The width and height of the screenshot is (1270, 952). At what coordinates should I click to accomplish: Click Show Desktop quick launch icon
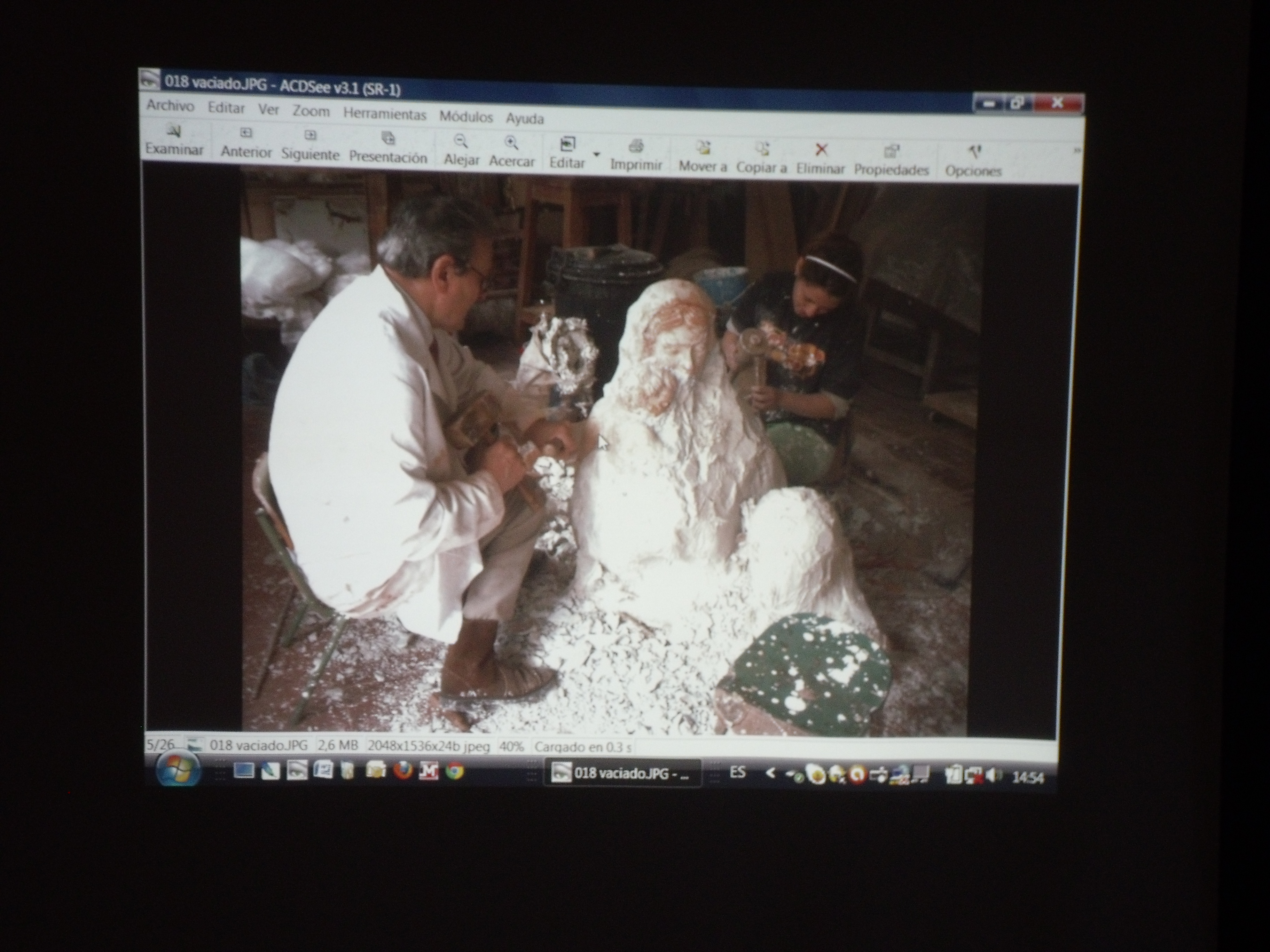(x=244, y=770)
